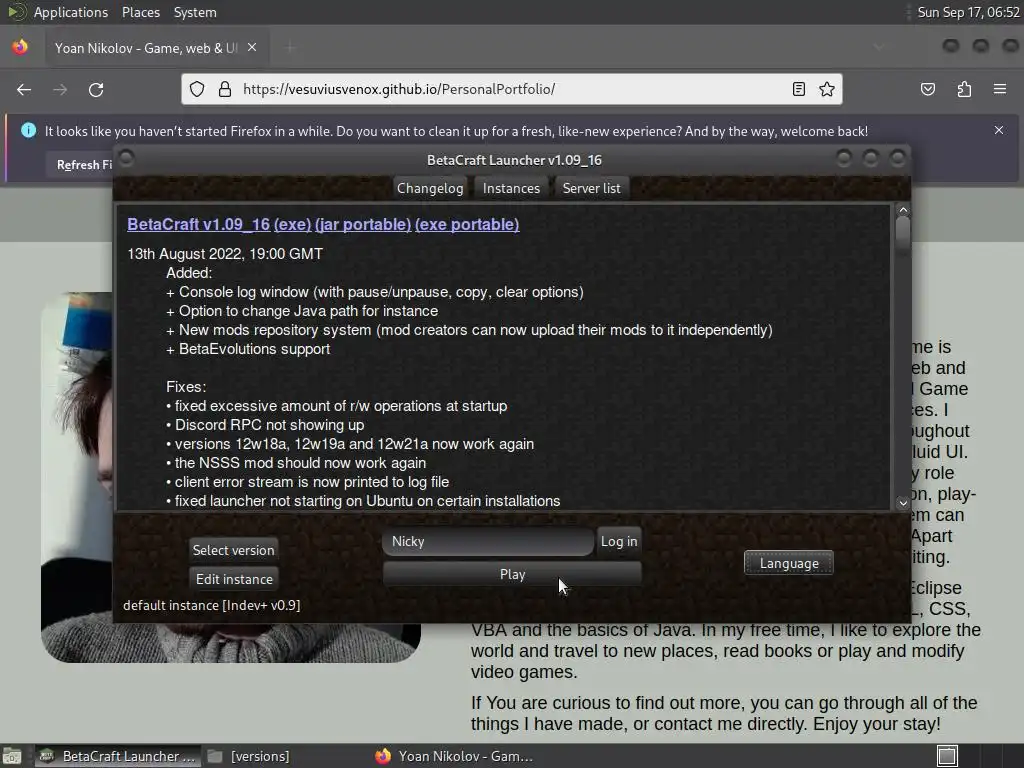1024x768 pixels.
Task: Click the (jar portable) link
Action: tap(363, 225)
